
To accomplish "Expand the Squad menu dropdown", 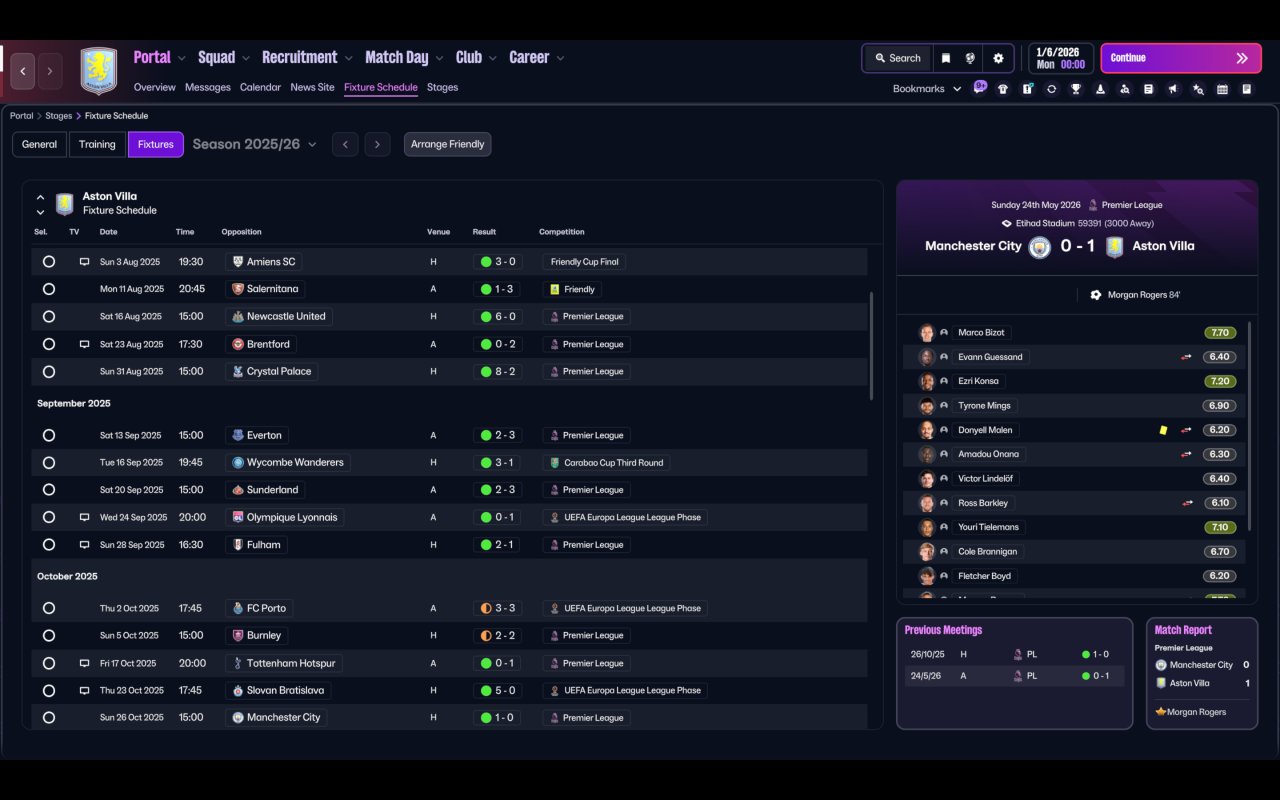I will (x=246, y=58).
